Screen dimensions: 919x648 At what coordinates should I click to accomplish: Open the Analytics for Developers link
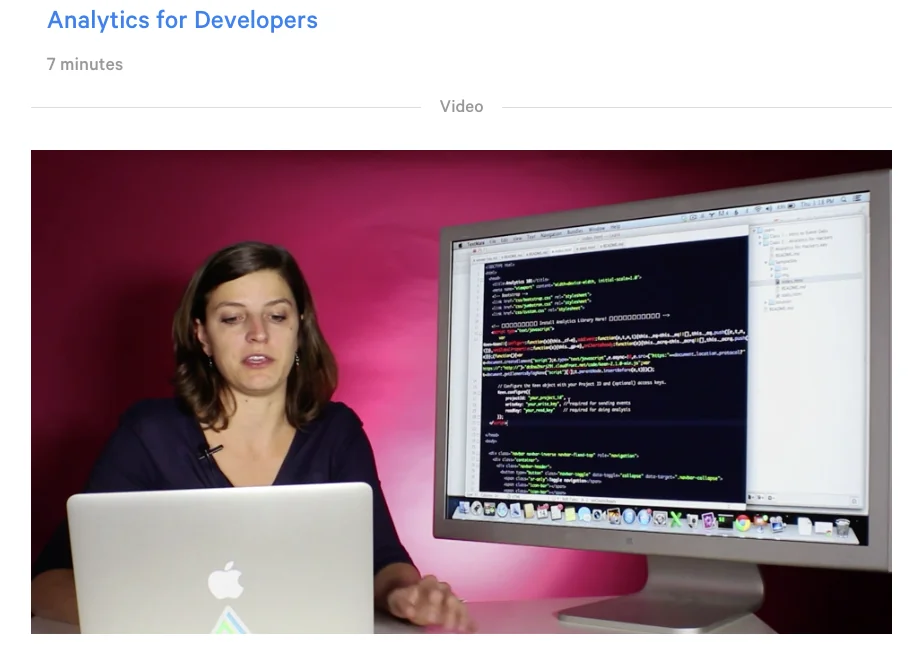(182, 20)
